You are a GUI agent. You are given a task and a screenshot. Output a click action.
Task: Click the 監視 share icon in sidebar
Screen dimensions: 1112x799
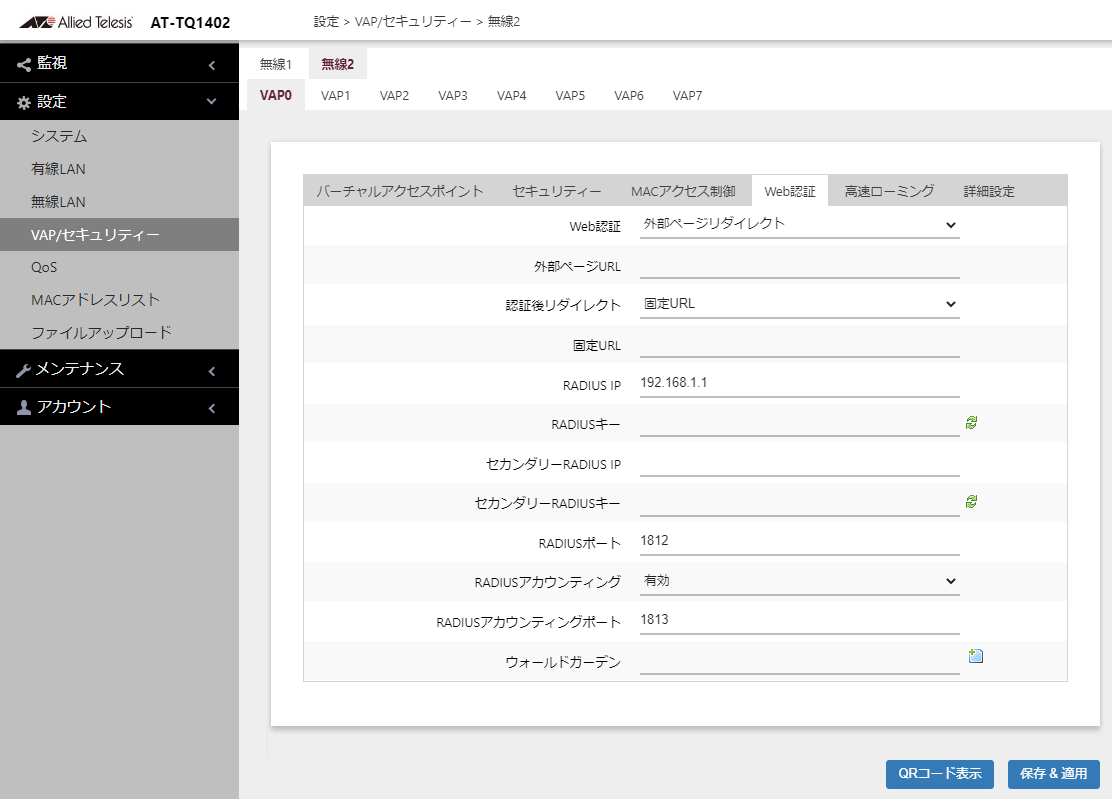[x=24, y=65]
